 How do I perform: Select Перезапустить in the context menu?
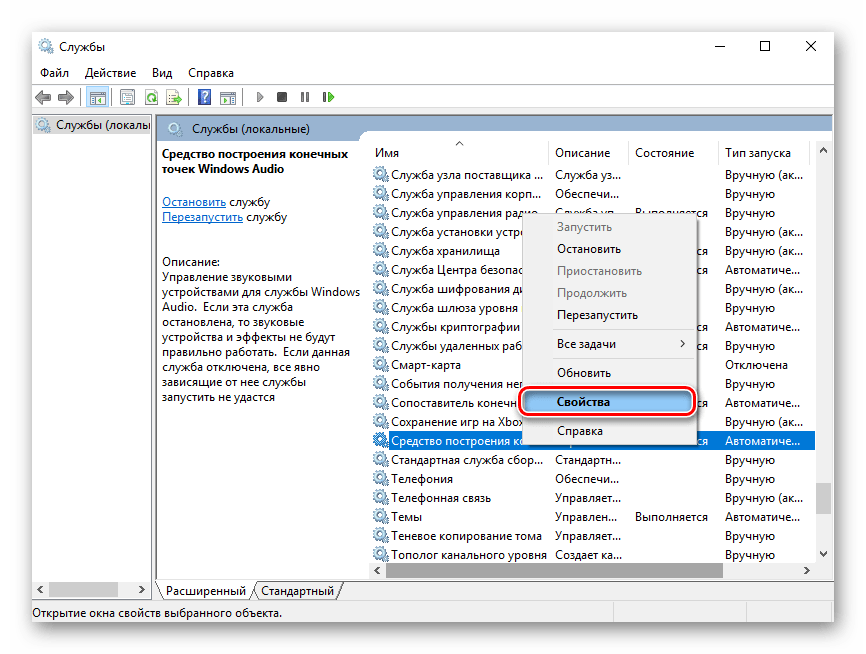598,315
